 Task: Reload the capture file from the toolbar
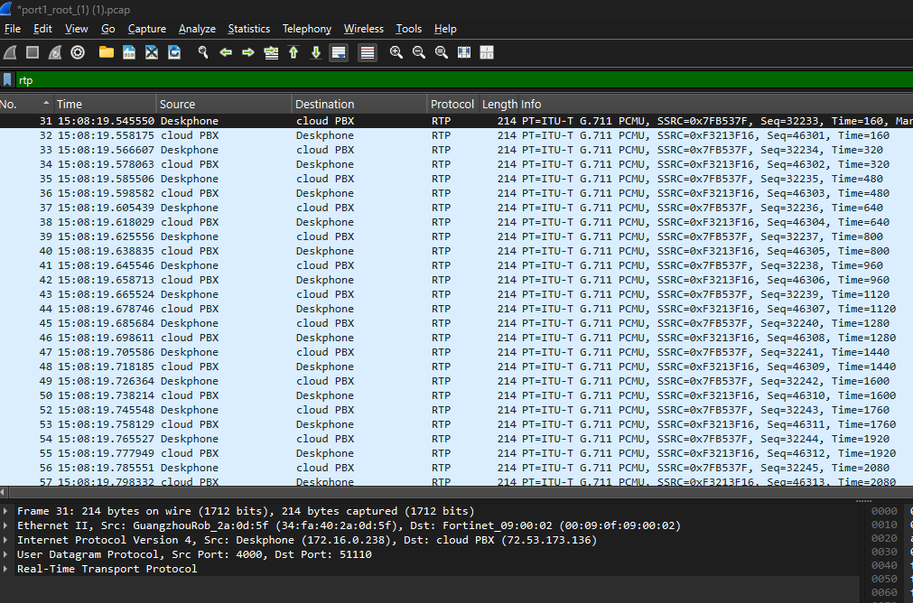[x=174, y=52]
